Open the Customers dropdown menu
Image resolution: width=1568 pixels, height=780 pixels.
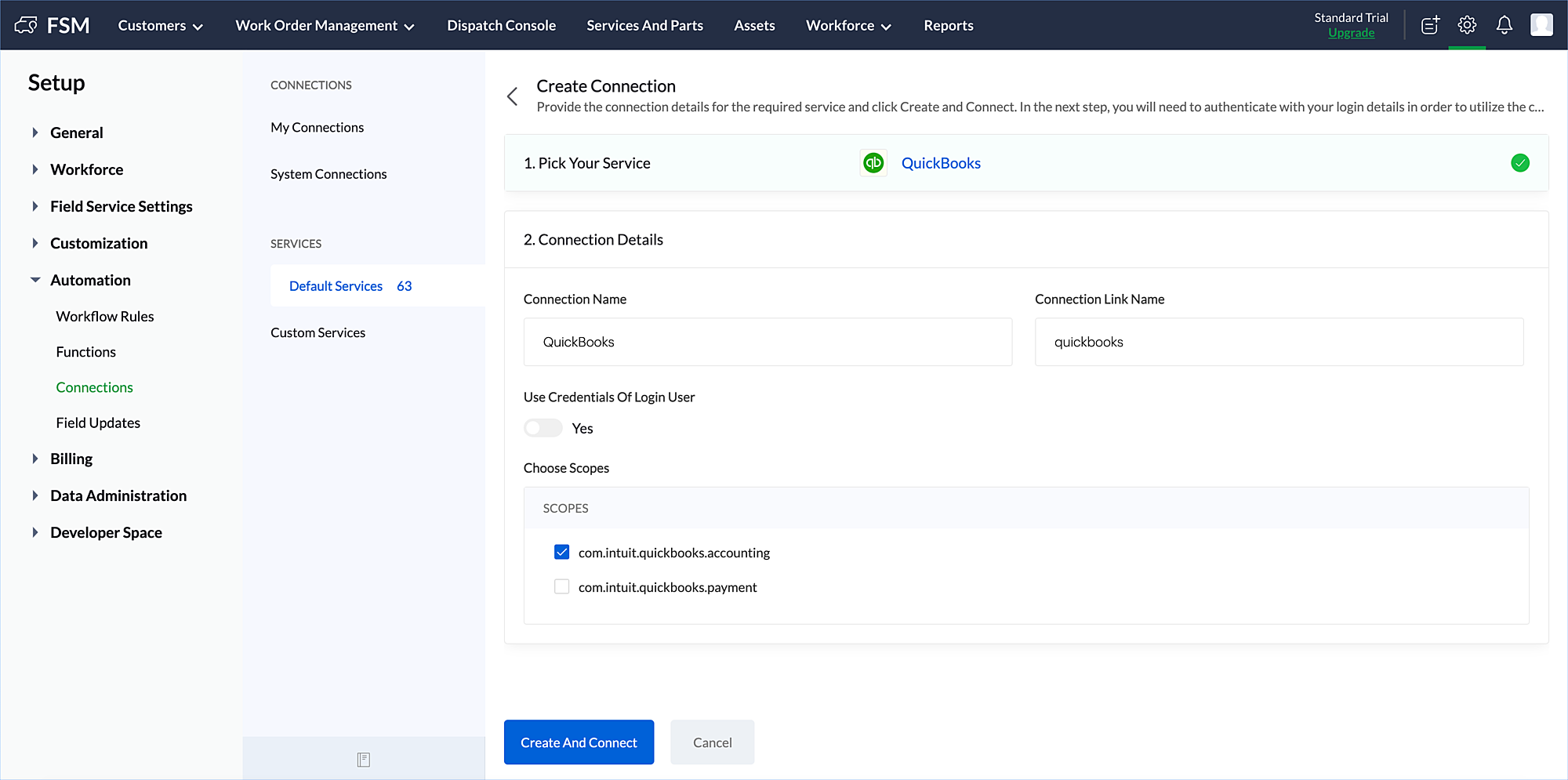160,26
